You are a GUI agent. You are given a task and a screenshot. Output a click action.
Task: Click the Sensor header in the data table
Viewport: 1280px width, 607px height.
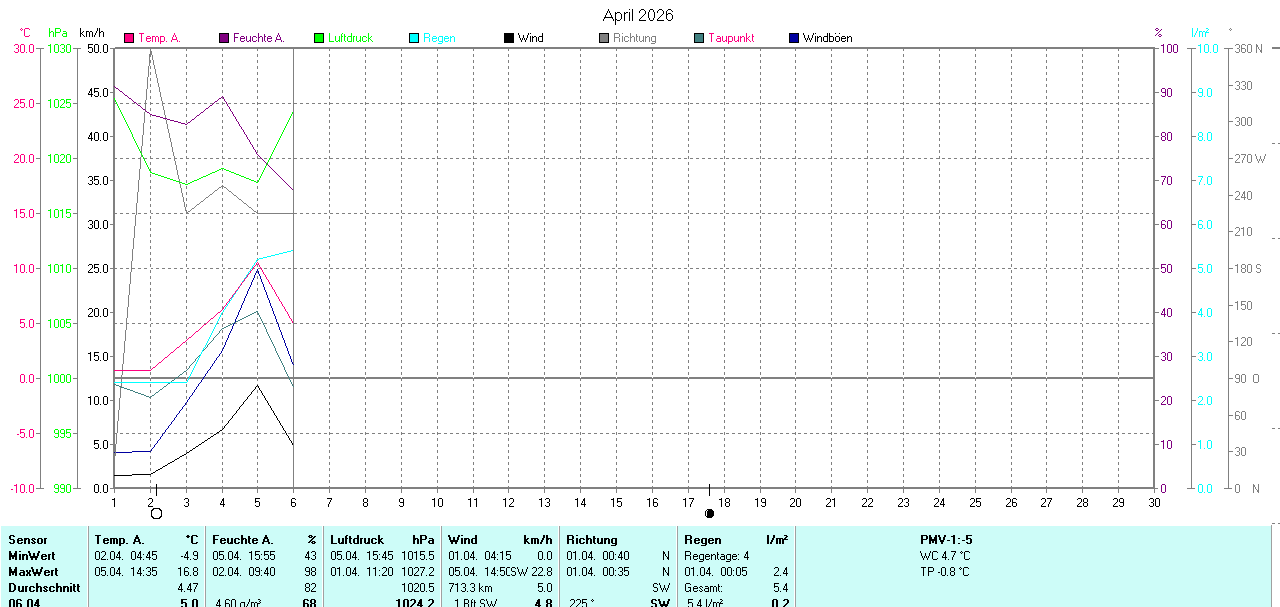28,540
